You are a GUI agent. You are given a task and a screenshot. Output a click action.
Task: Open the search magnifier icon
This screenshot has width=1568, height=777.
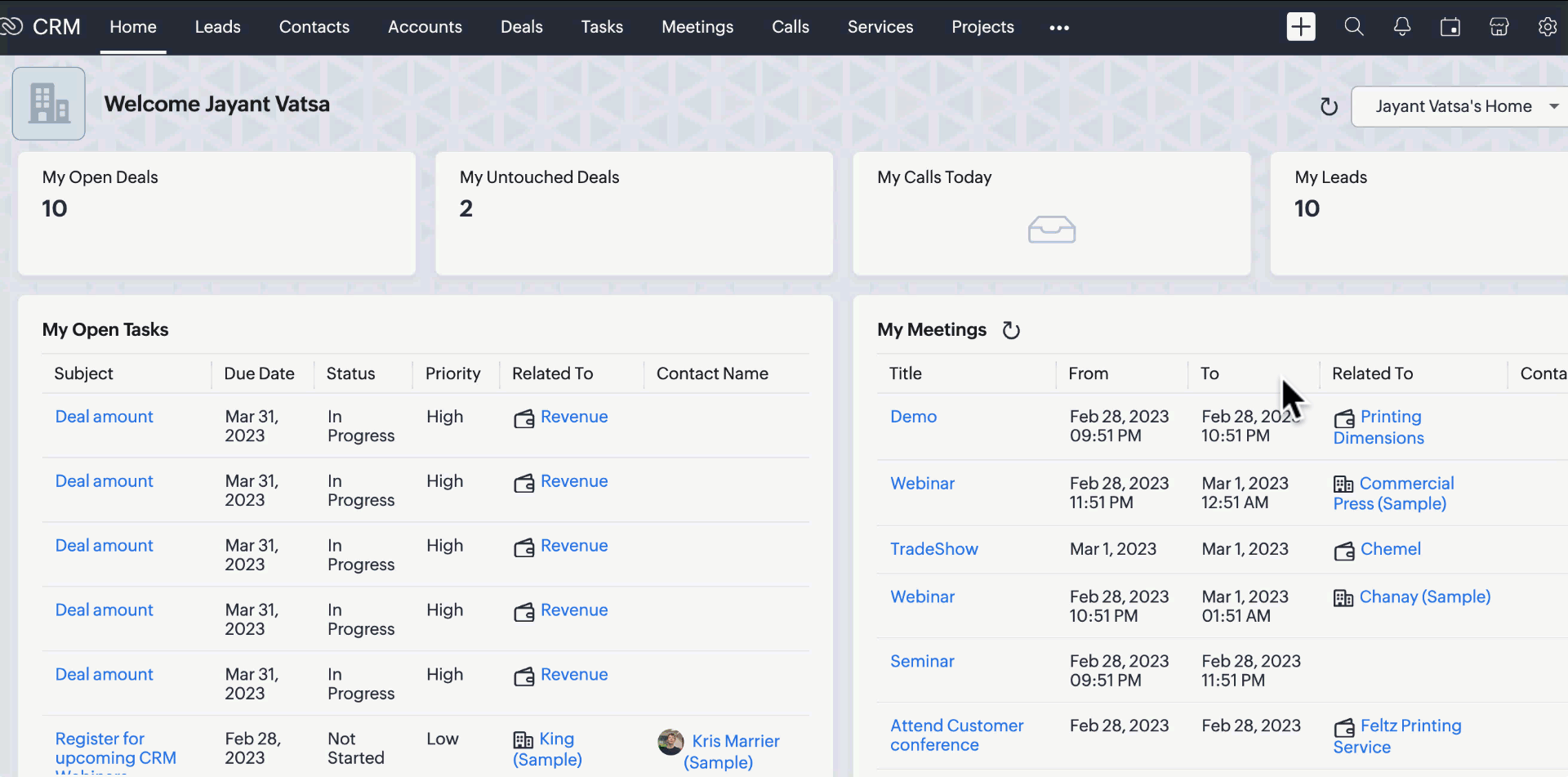point(1353,27)
